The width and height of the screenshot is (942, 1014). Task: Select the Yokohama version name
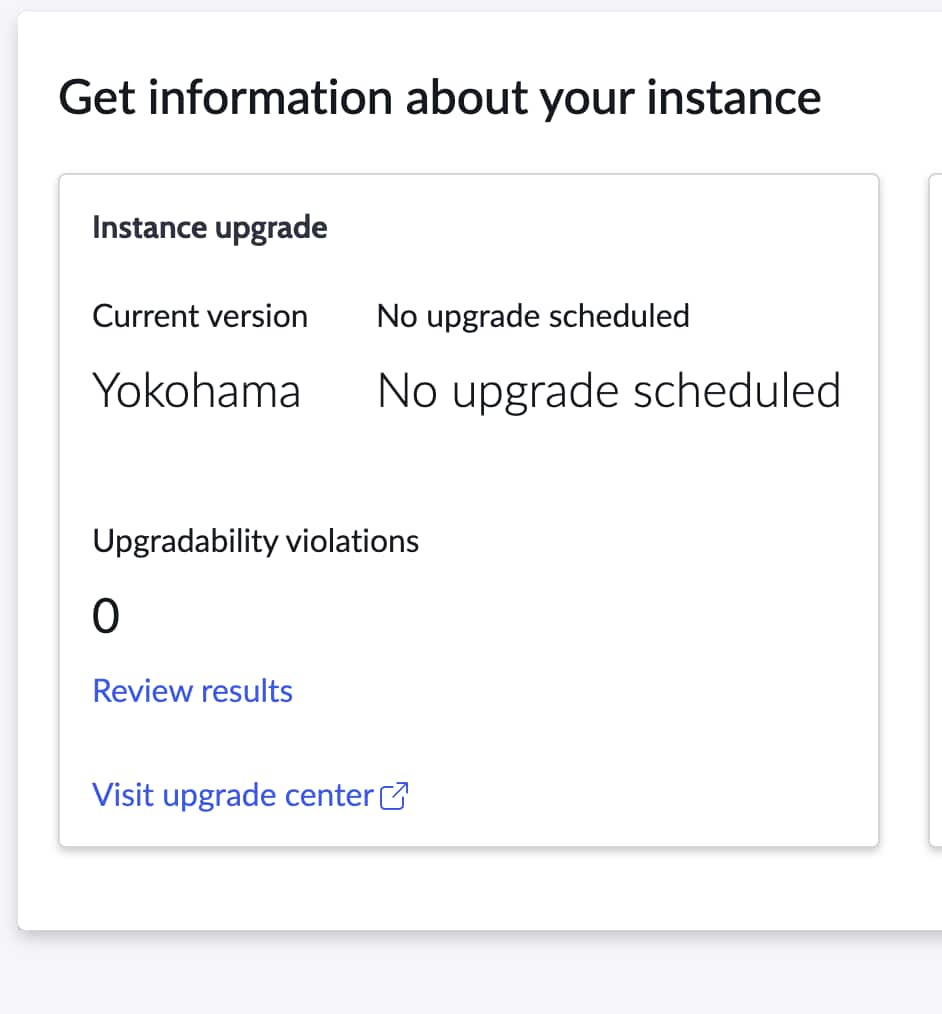pos(197,391)
